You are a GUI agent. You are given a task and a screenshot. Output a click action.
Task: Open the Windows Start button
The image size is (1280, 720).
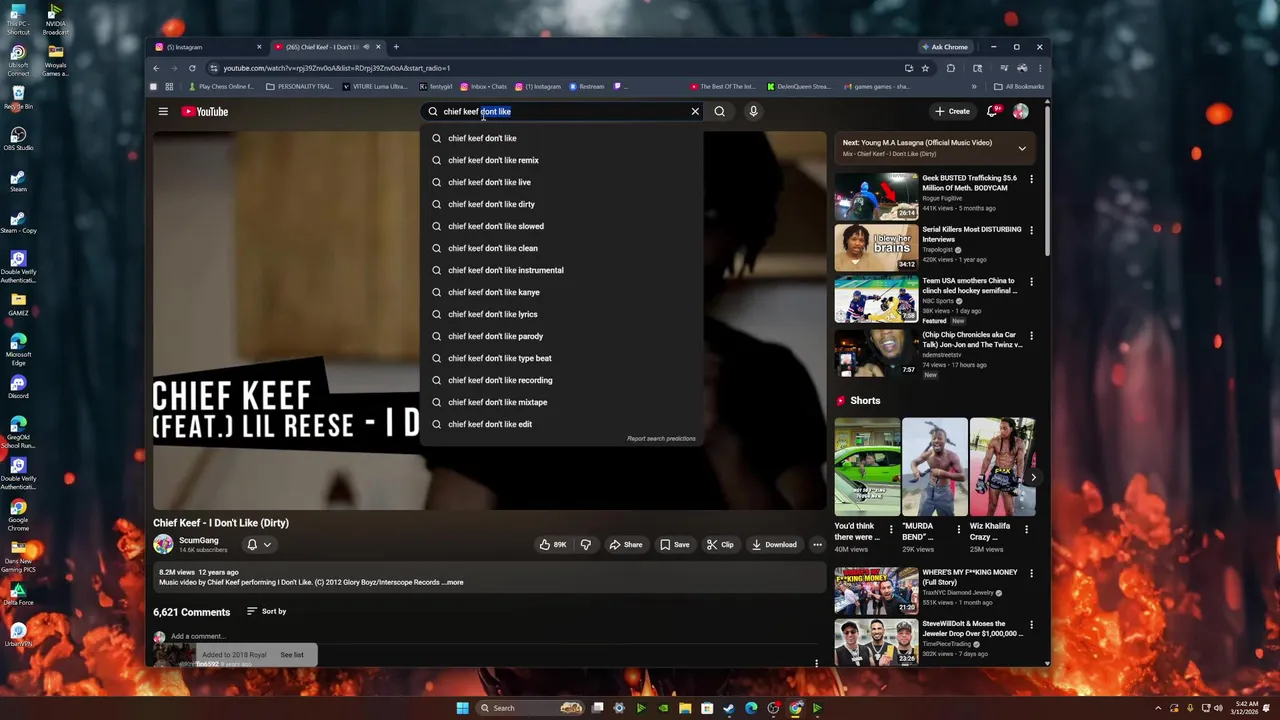[462, 708]
